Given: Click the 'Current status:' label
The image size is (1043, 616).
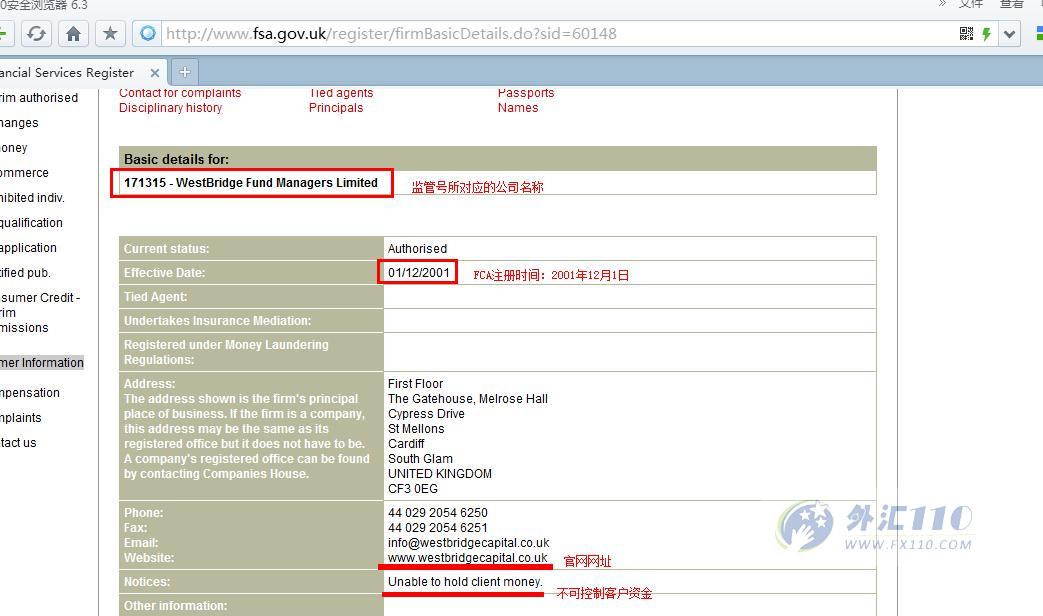Looking at the screenshot, I should pos(166,249).
